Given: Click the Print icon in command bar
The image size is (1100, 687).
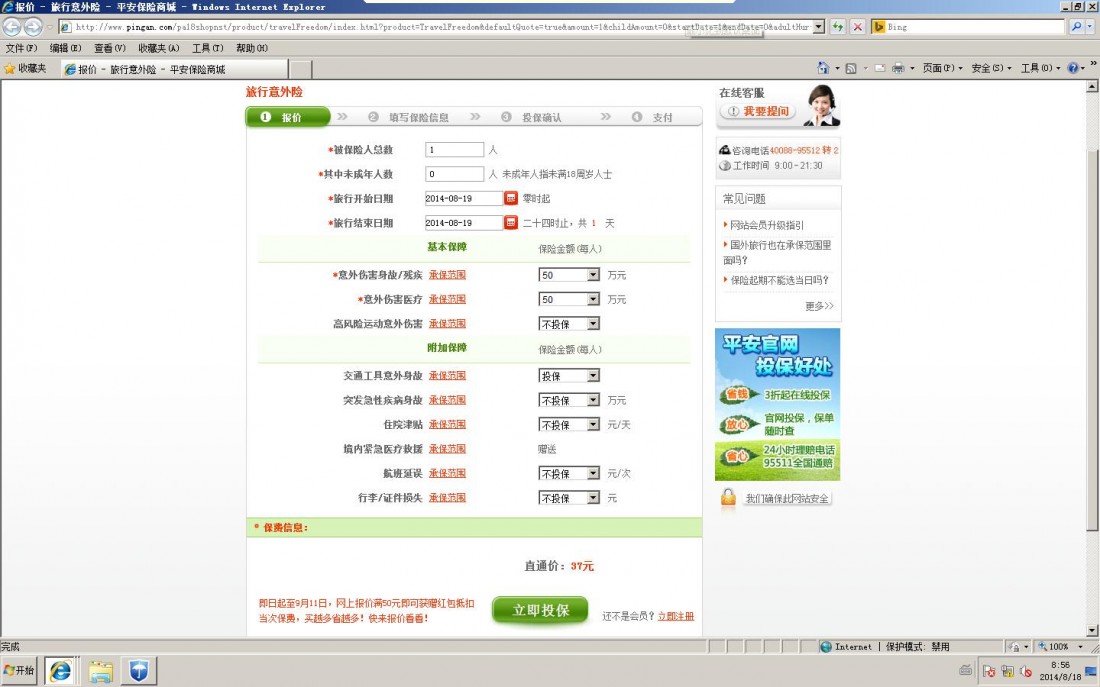Looking at the screenshot, I should pos(898,68).
